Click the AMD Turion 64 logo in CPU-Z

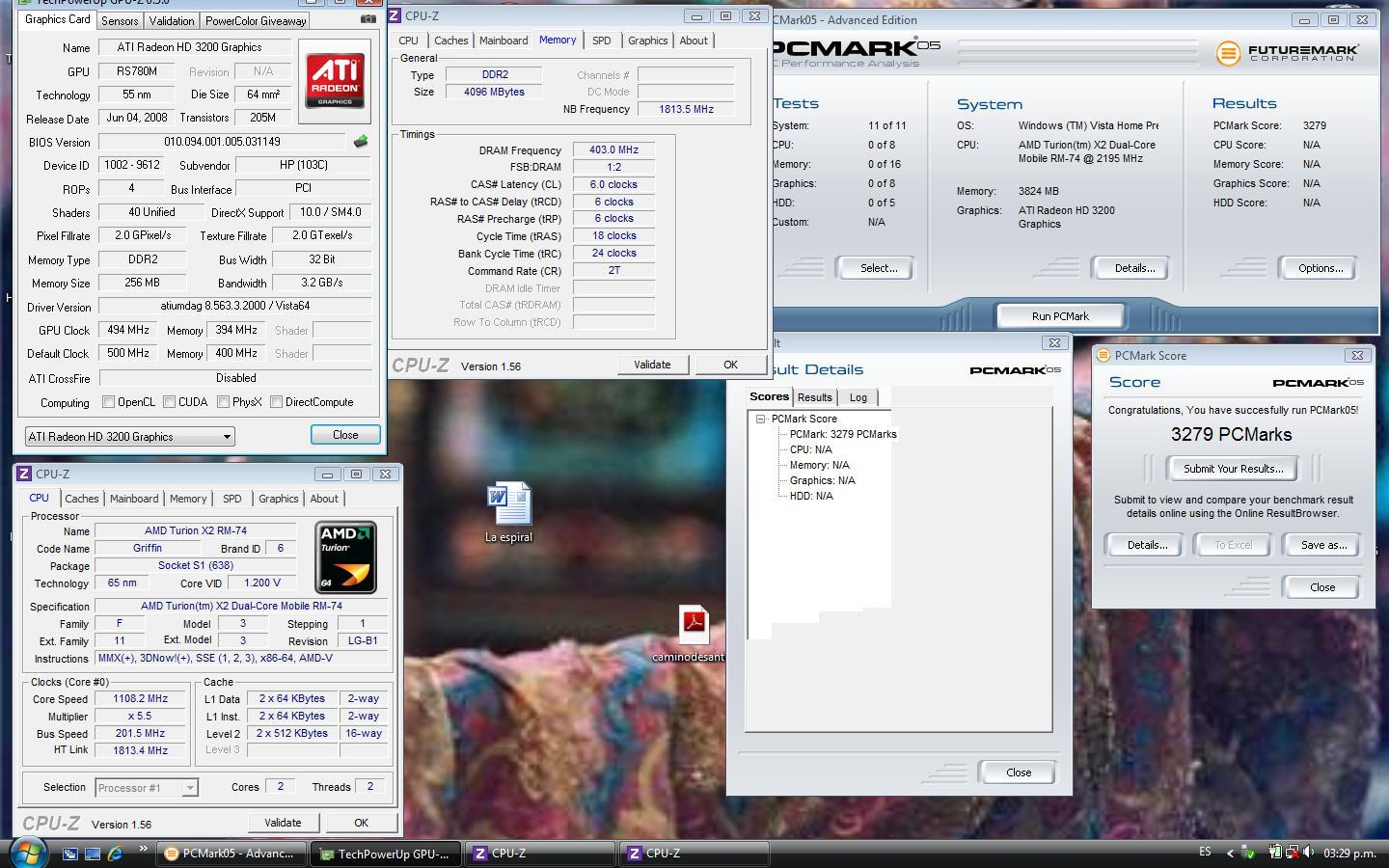pos(345,557)
